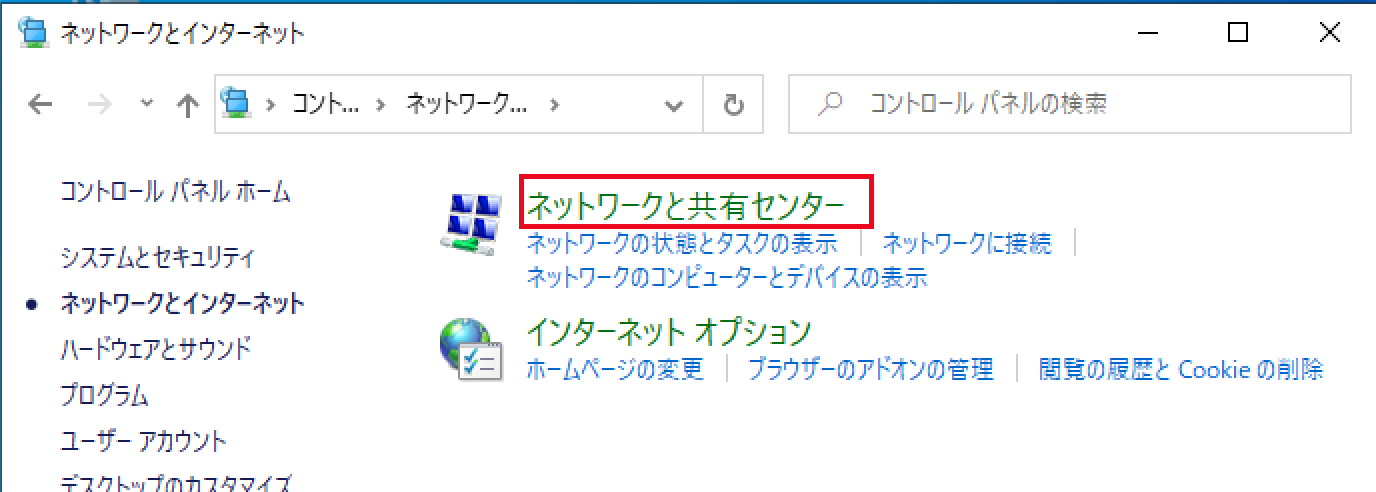The height and width of the screenshot is (492, 1376).
Task: Select プログラム in sidebar
Action: click(104, 395)
